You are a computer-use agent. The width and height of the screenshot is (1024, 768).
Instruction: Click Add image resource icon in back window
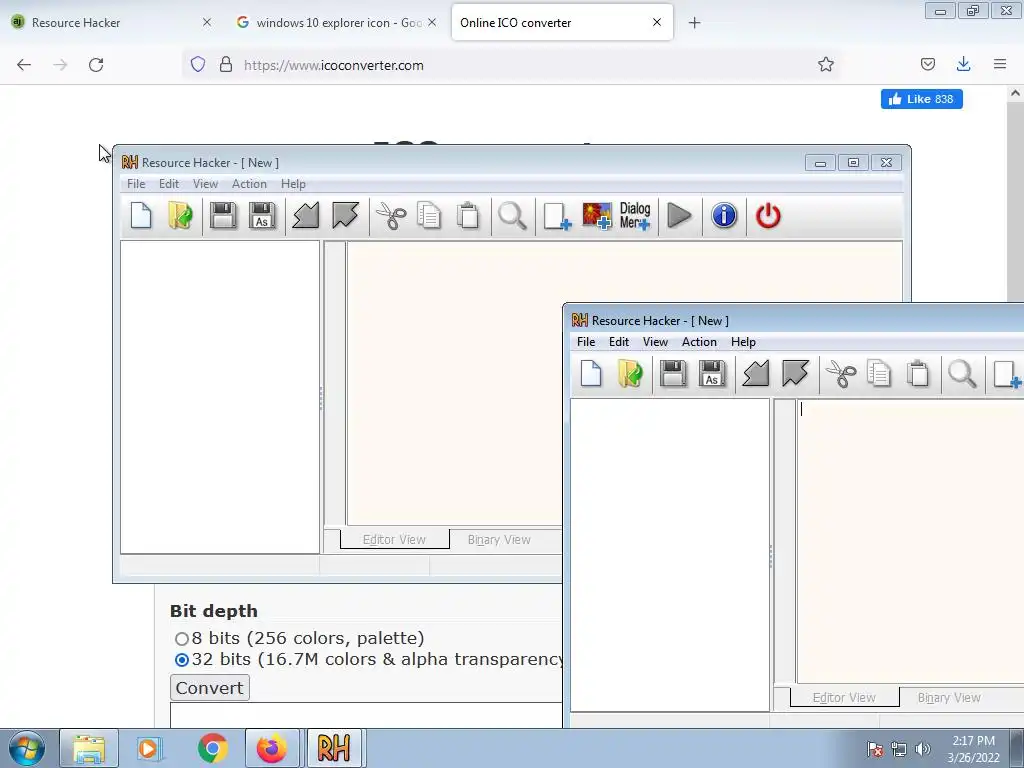(x=597, y=216)
